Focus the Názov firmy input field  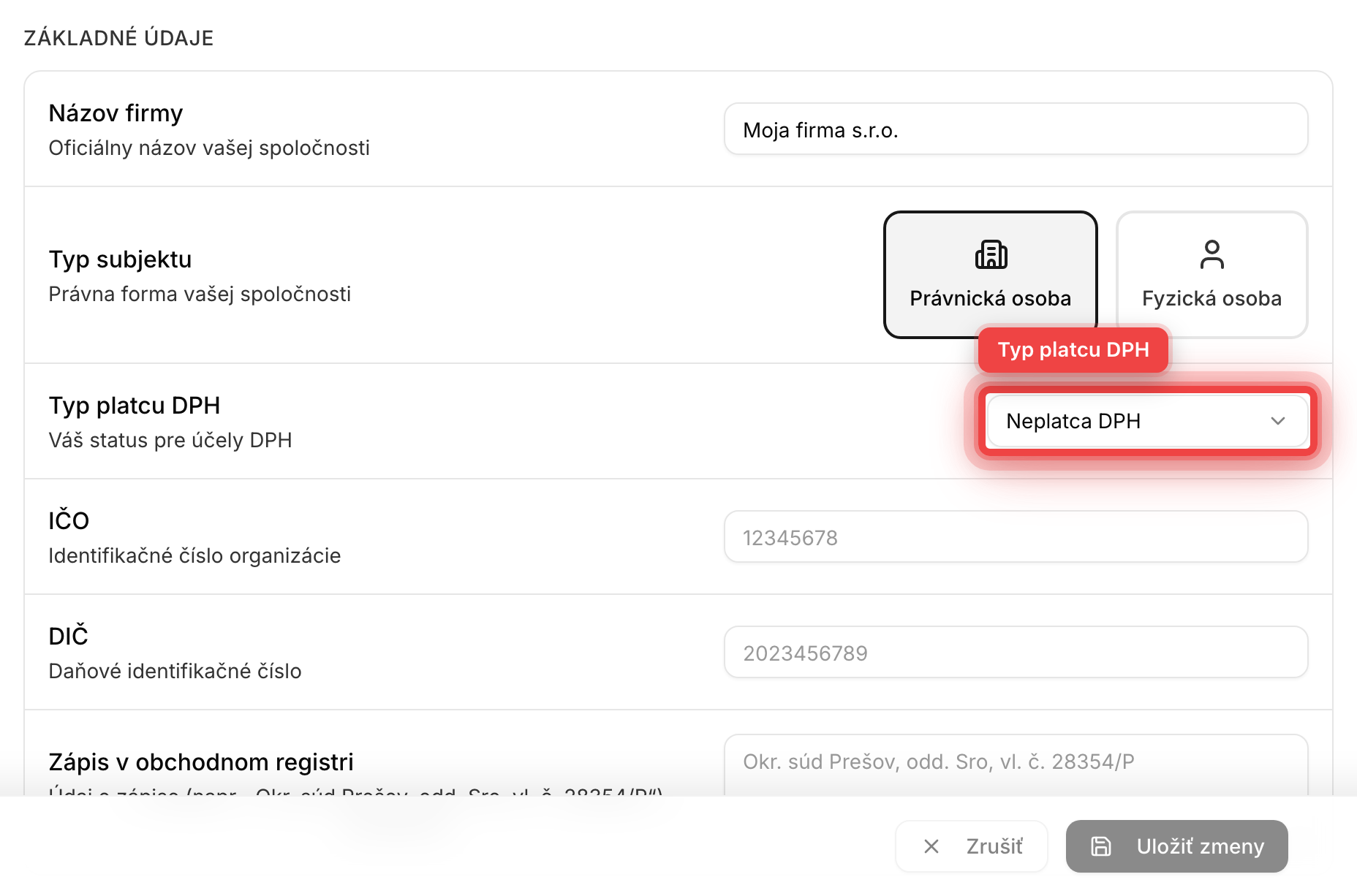[1016, 129]
